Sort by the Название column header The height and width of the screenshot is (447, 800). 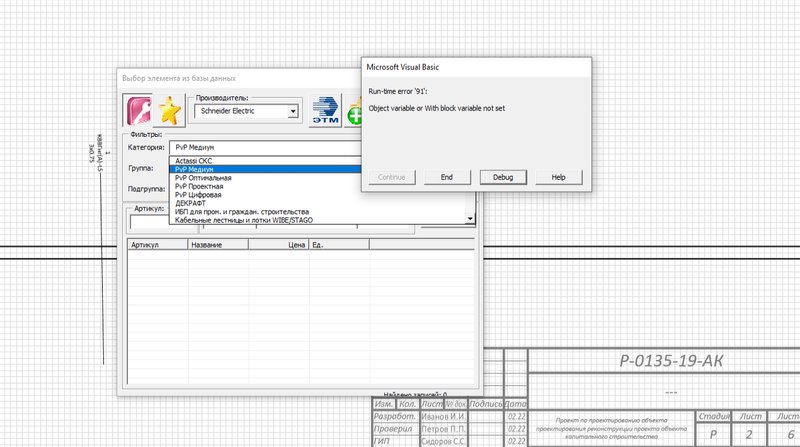218,245
